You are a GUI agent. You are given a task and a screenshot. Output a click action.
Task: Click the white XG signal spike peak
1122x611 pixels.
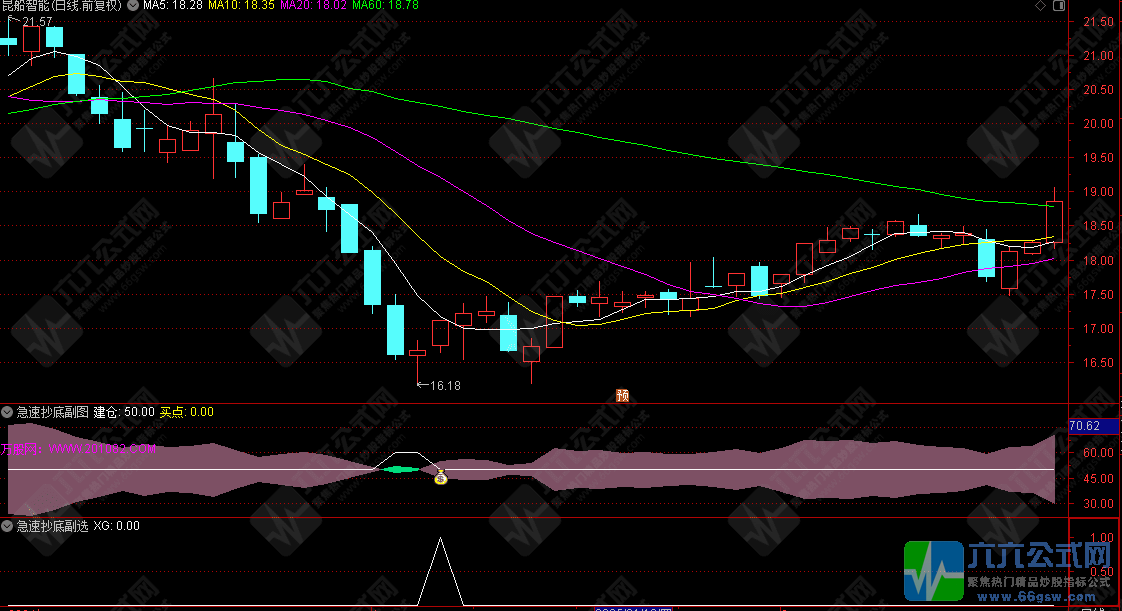pos(440,540)
